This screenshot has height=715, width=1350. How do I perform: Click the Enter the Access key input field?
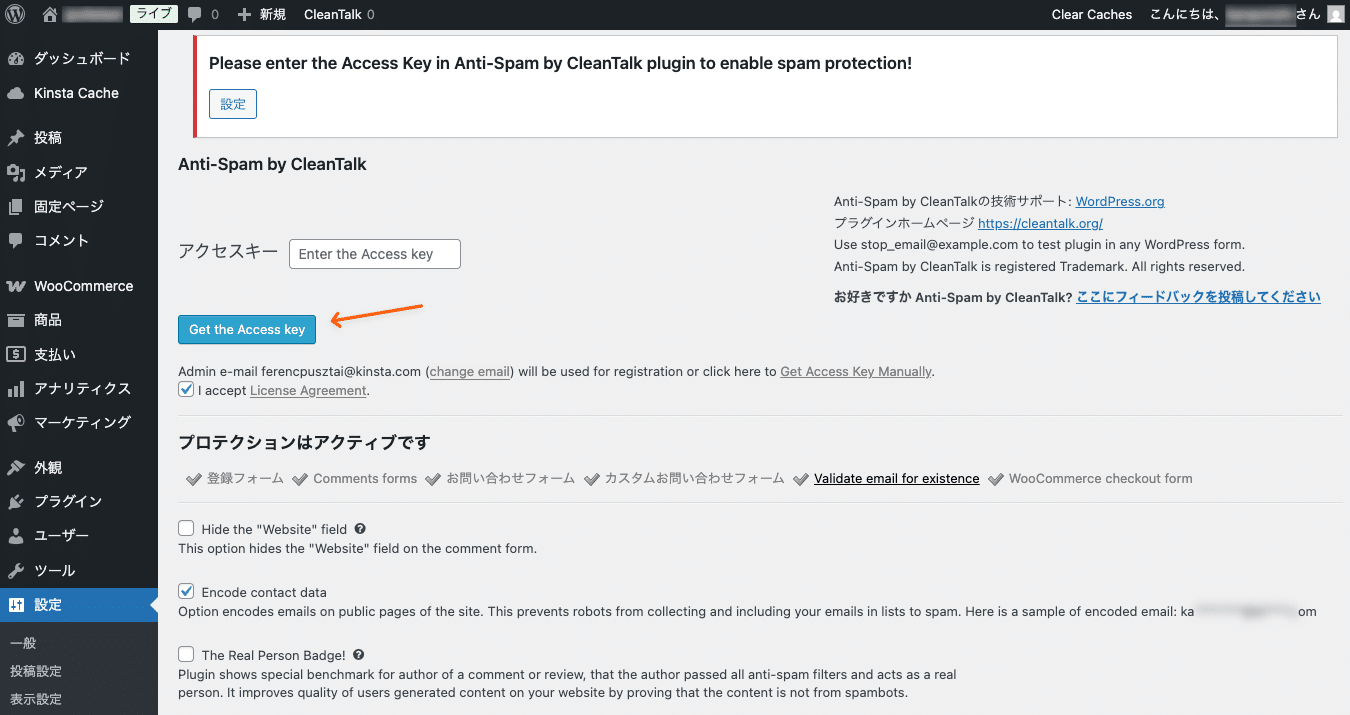pyautogui.click(x=374, y=254)
